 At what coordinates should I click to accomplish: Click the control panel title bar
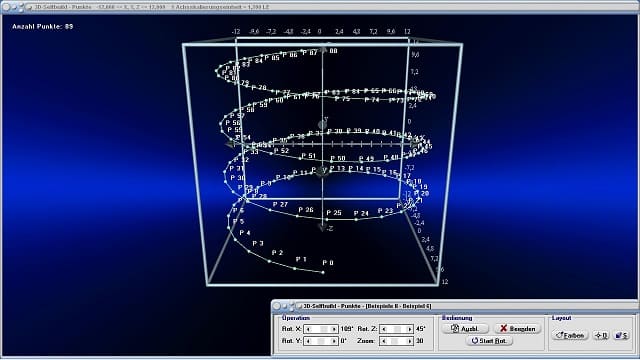click(455, 306)
